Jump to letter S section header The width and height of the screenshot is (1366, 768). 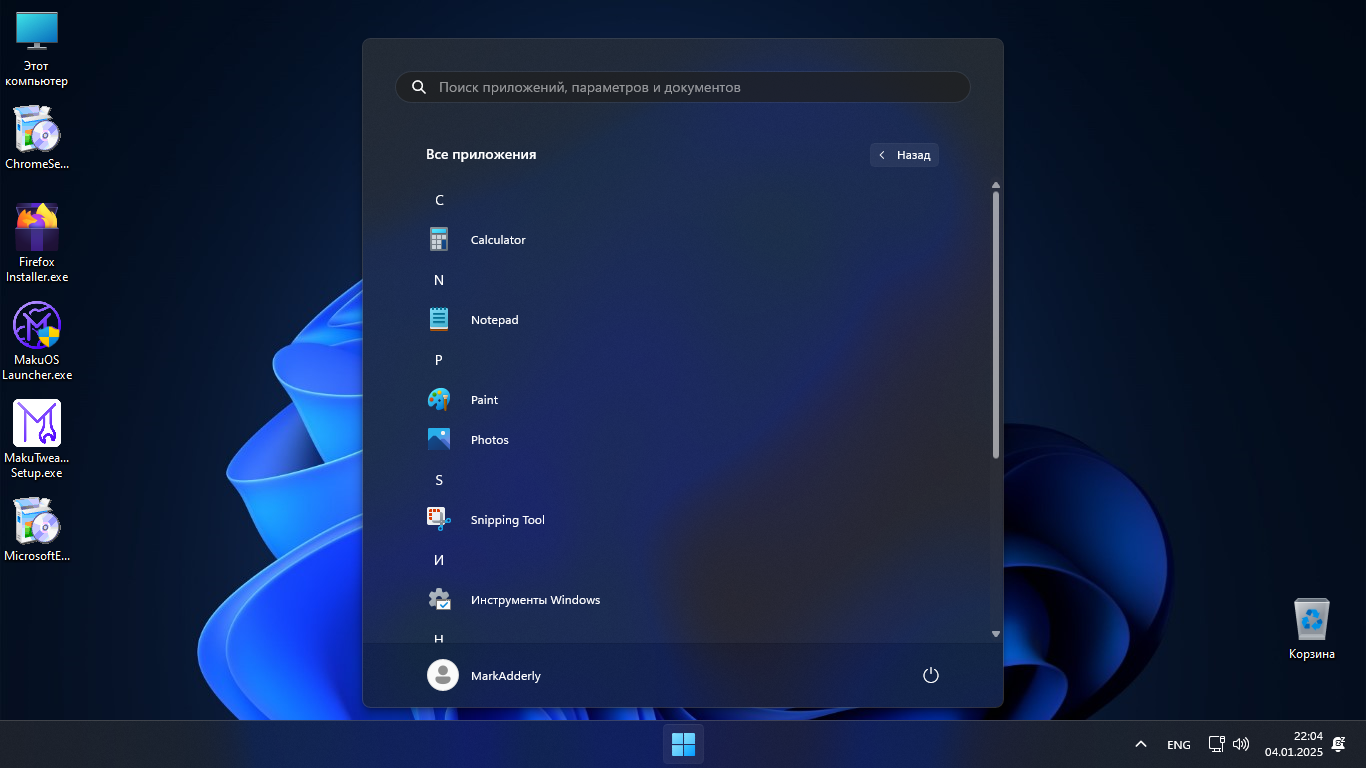(x=439, y=480)
